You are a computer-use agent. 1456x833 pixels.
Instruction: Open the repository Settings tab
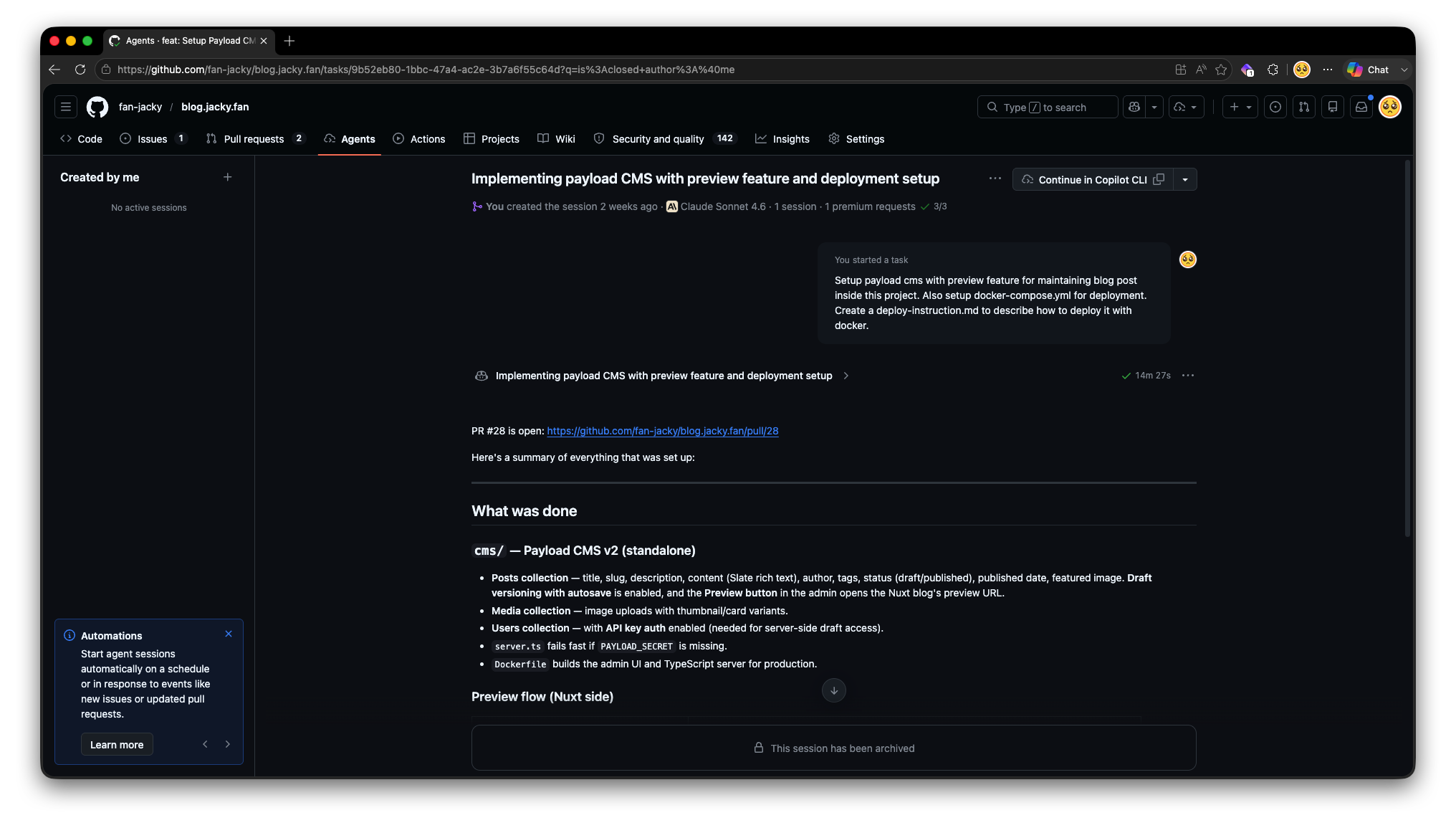pyautogui.click(x=856, y=139)
